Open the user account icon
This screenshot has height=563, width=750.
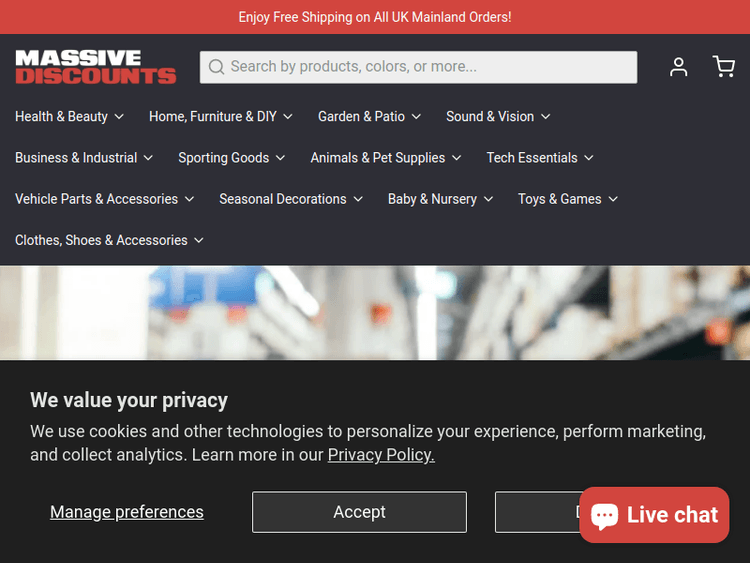click(678, 67)
